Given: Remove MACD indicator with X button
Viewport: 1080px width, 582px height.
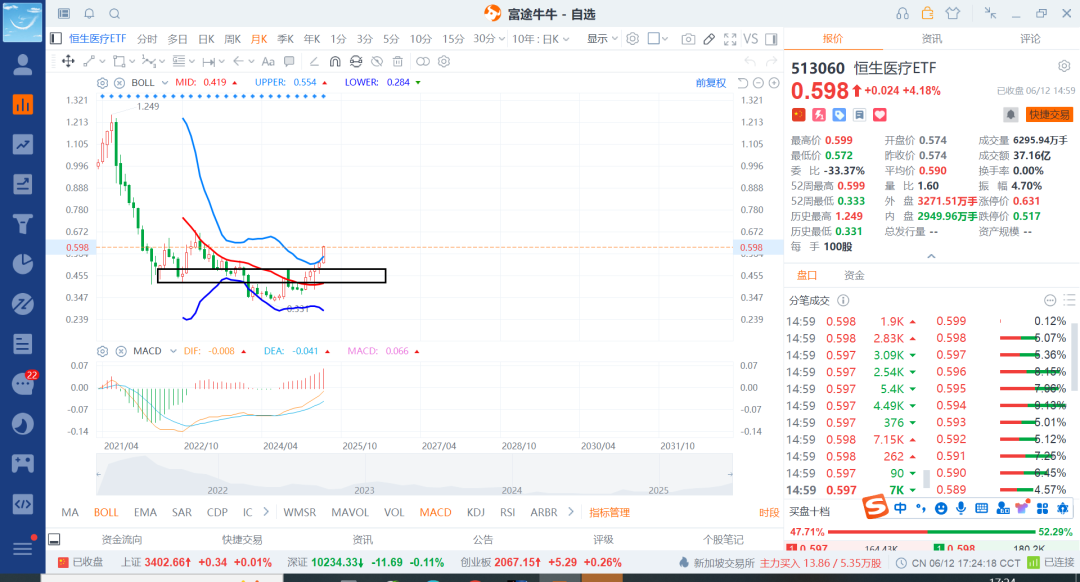Looking at the screenshot, I should point(121,351).
